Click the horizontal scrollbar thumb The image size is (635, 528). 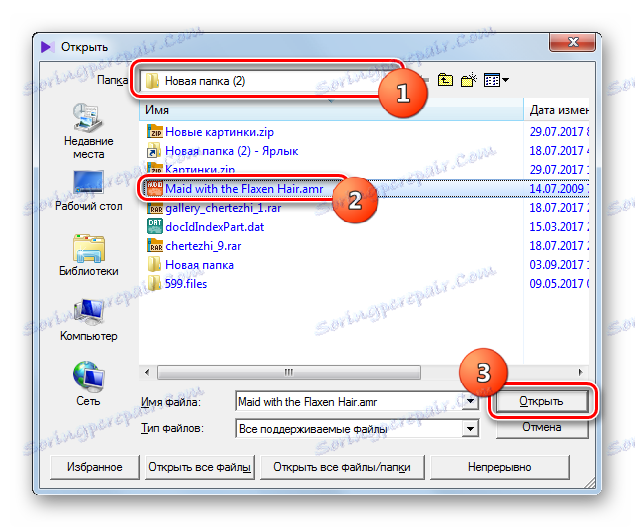289,372
